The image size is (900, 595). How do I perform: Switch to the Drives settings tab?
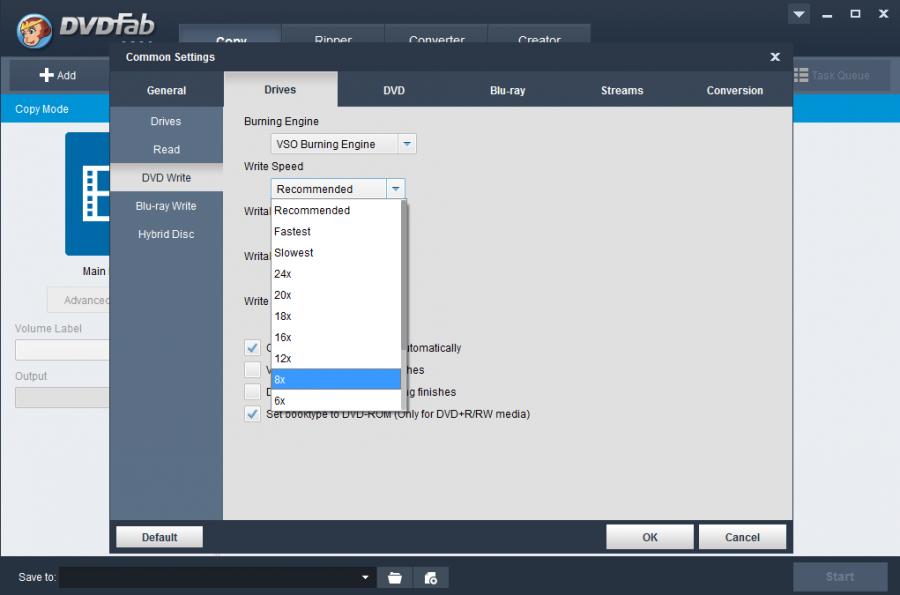click(280, 90)
